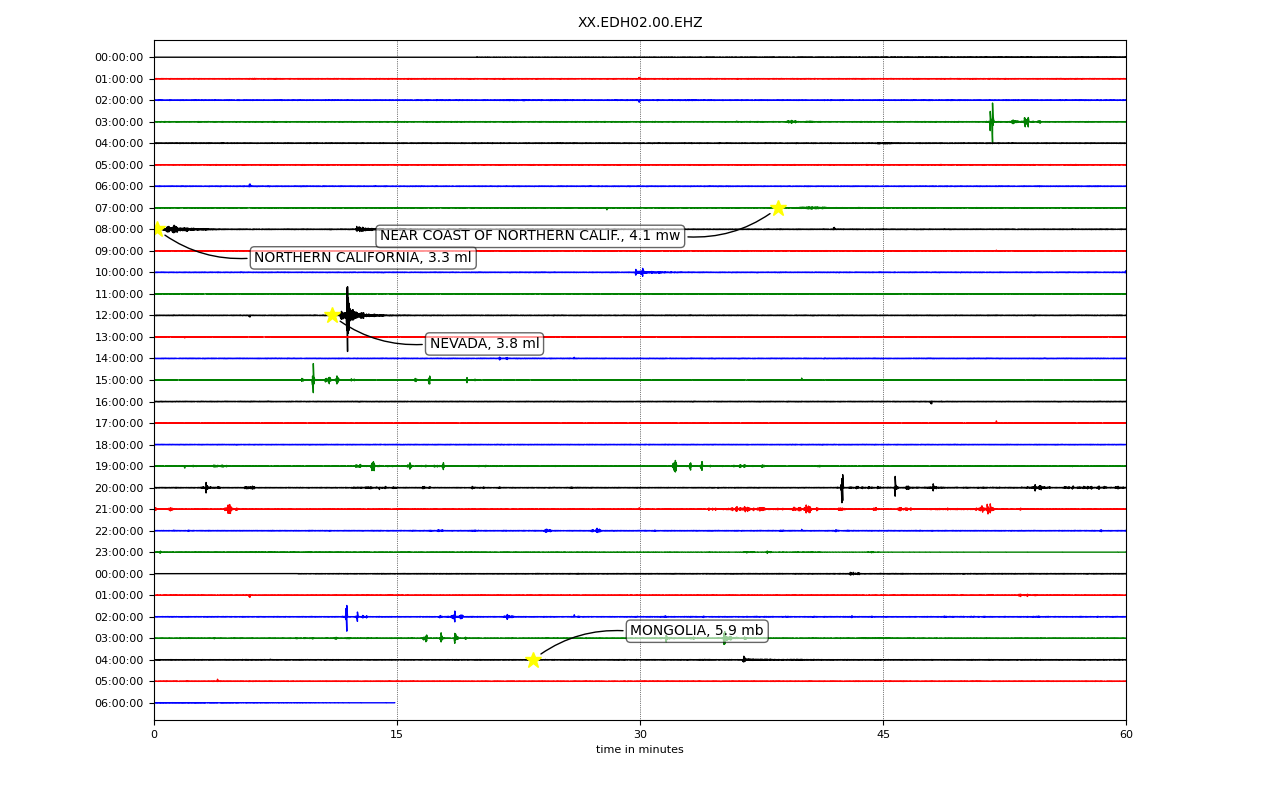Select the NEAR COAST OF NORTHERN CALIF. annotation label

(530, 236)
